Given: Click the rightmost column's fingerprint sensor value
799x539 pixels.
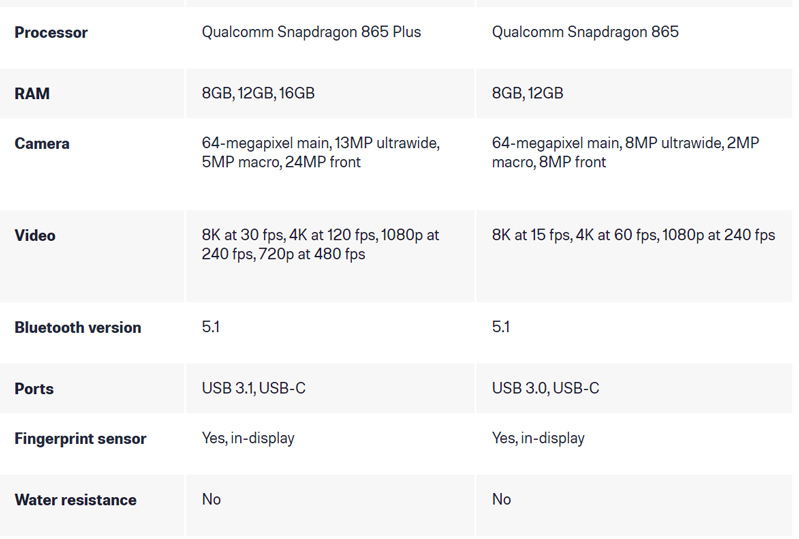Looking at the screenshot, I should pyautogui.click(x=538, y=438).
